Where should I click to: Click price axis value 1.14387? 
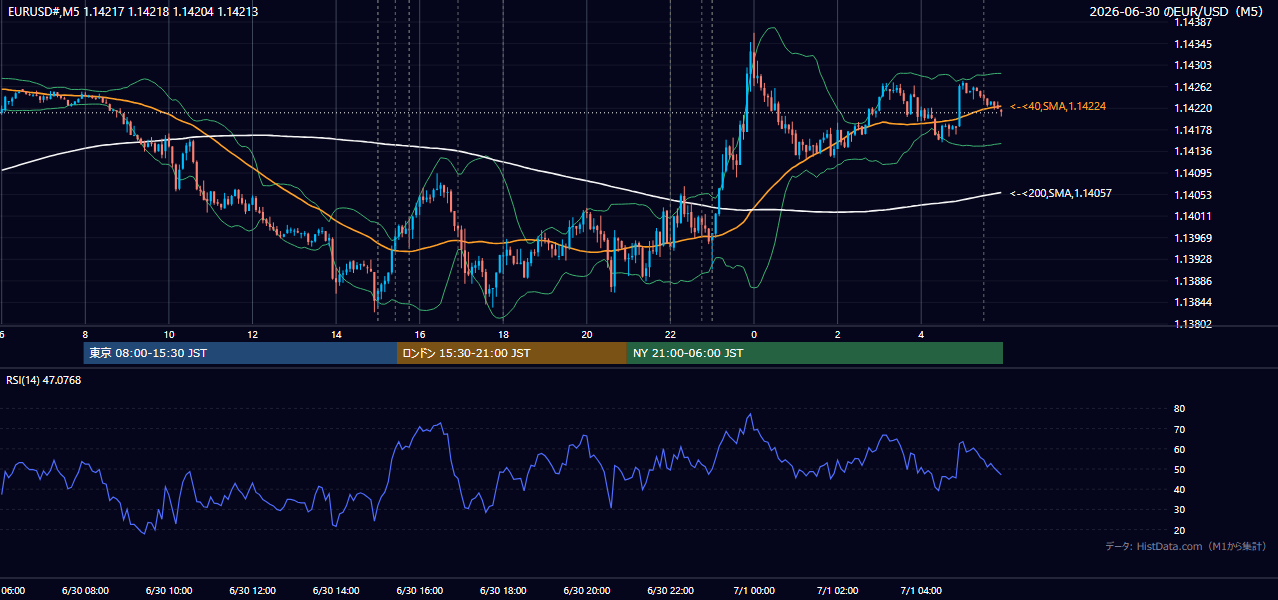point(1193,22)
